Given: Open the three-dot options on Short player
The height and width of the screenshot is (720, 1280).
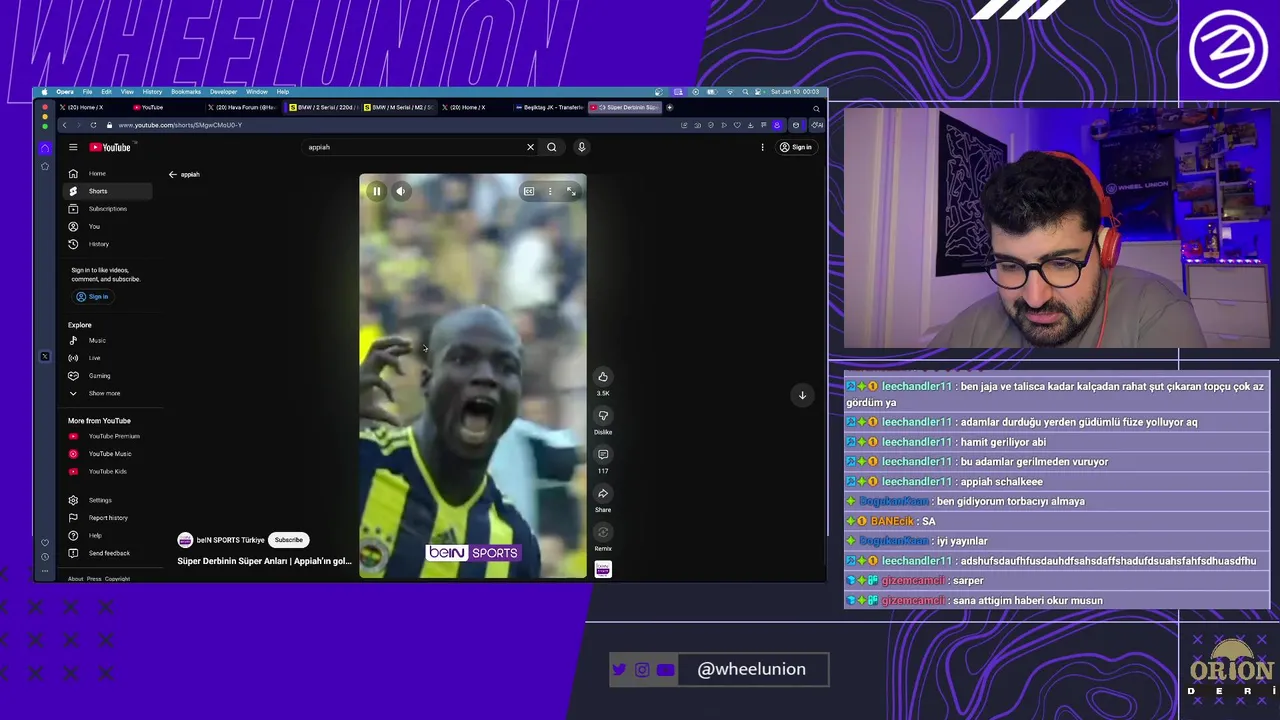Looking at the screenshot, I should pos(550,191).
